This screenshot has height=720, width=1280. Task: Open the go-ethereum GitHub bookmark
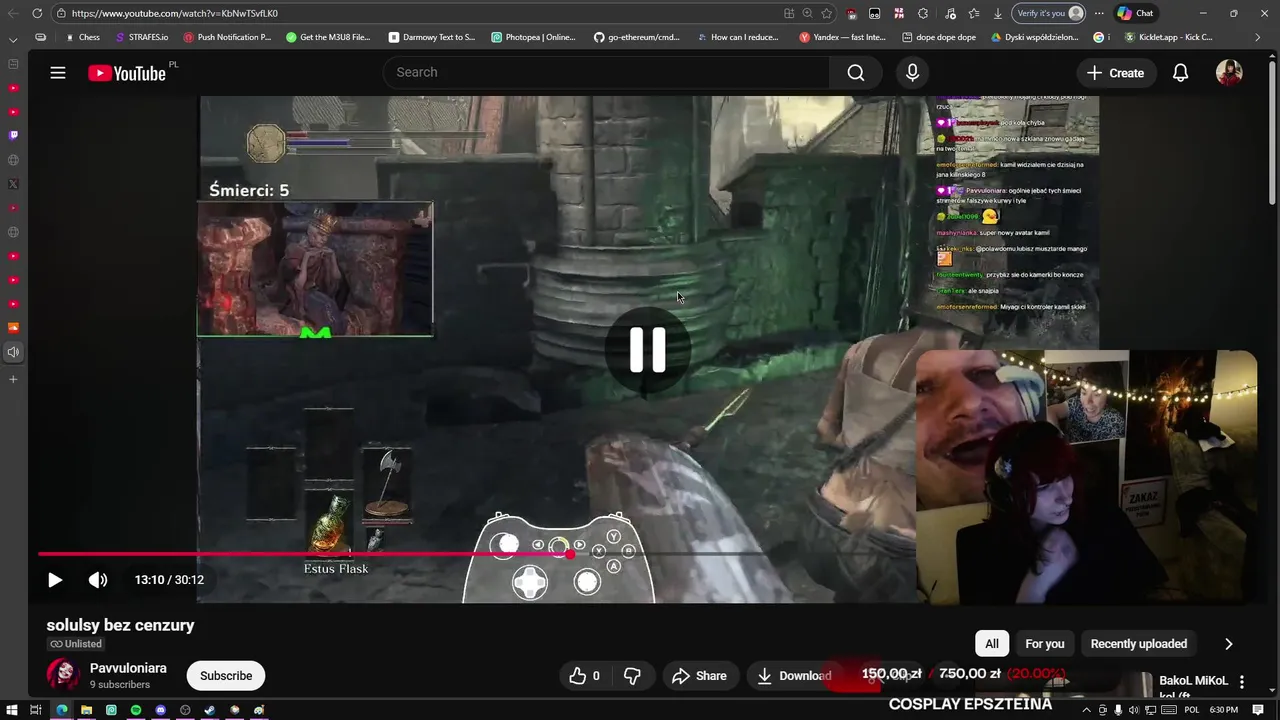click(637, 37)
